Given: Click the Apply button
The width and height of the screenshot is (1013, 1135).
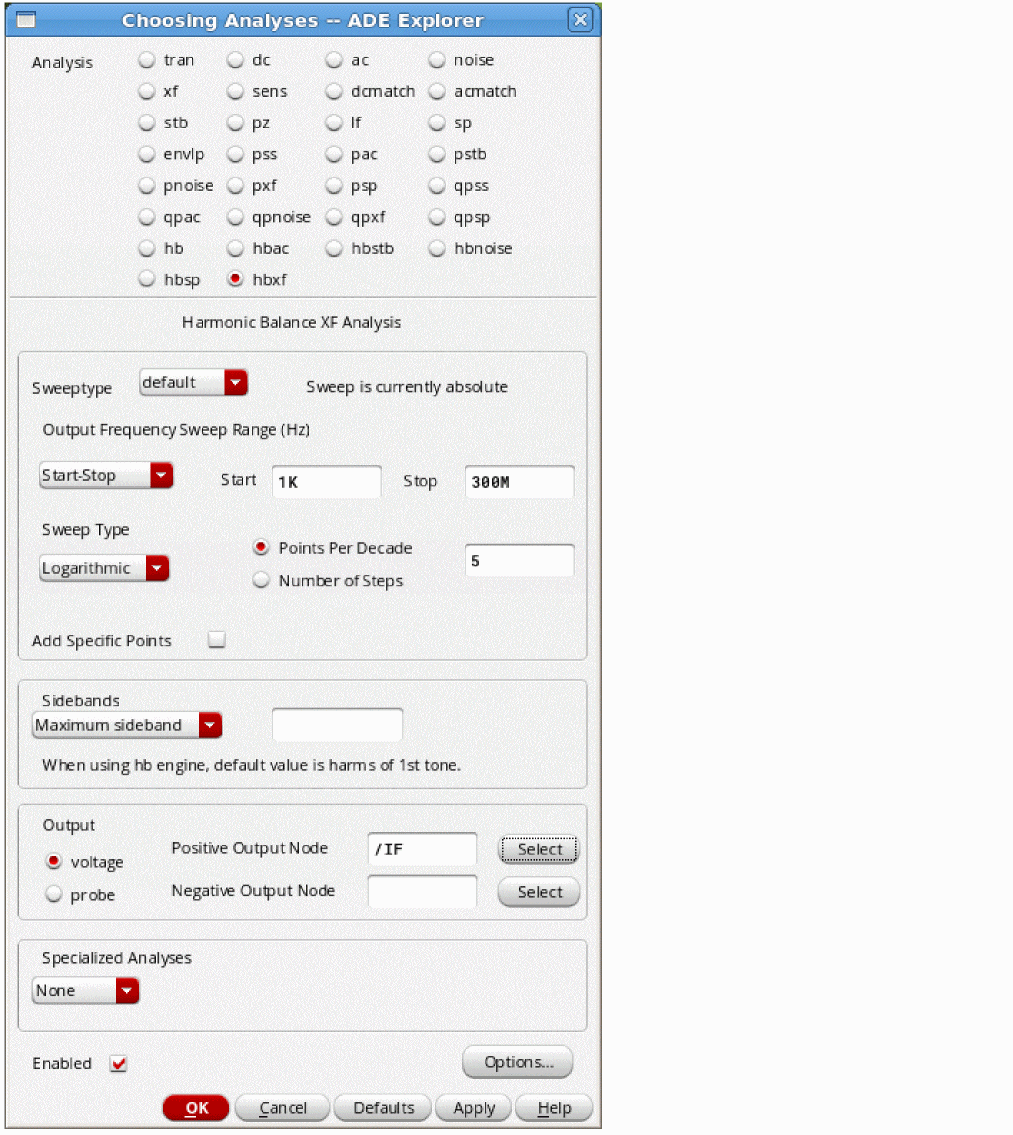Looking at the screenshot, I should pos(474,1107).
